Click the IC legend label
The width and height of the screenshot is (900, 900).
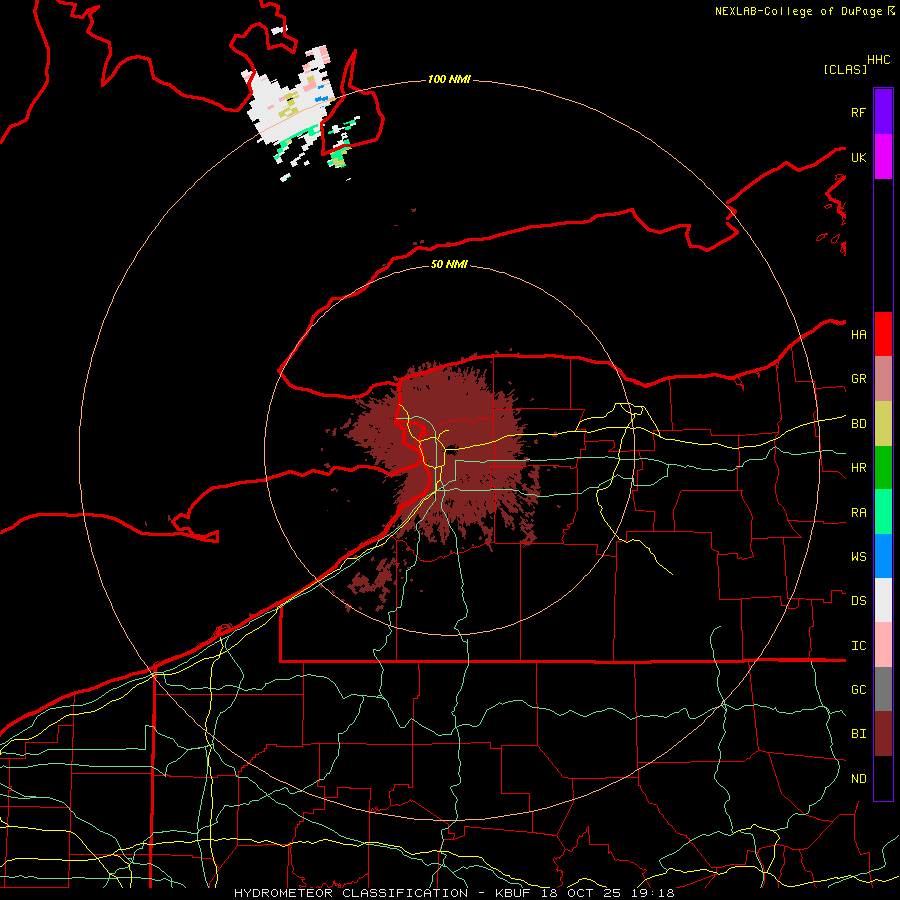858,646
